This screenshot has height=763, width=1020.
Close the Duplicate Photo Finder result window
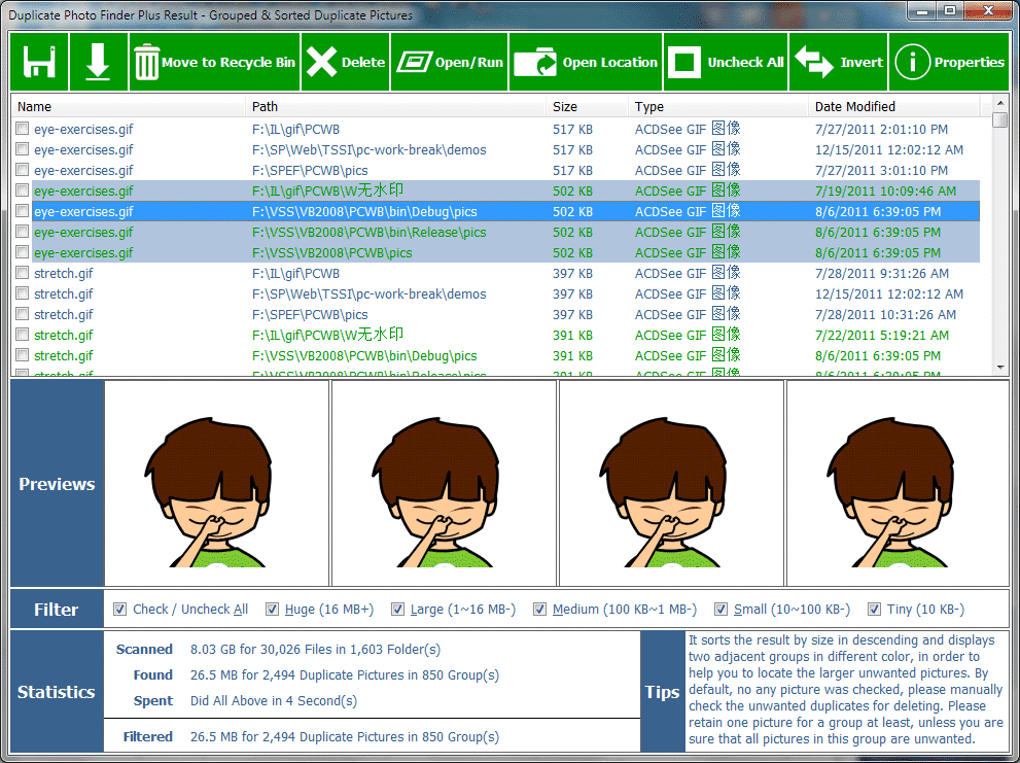(x=987, y=10)
